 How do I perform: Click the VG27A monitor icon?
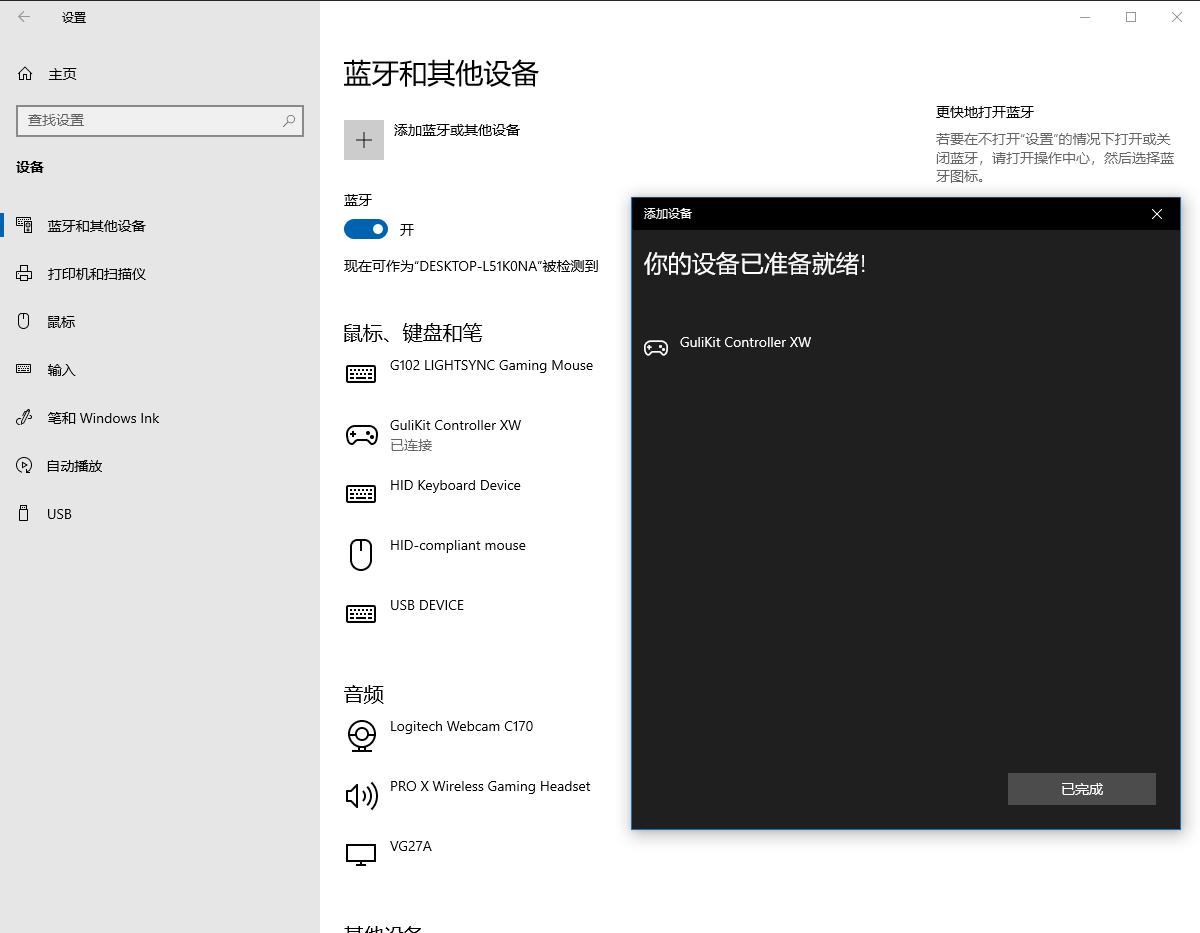coord(361,855)
